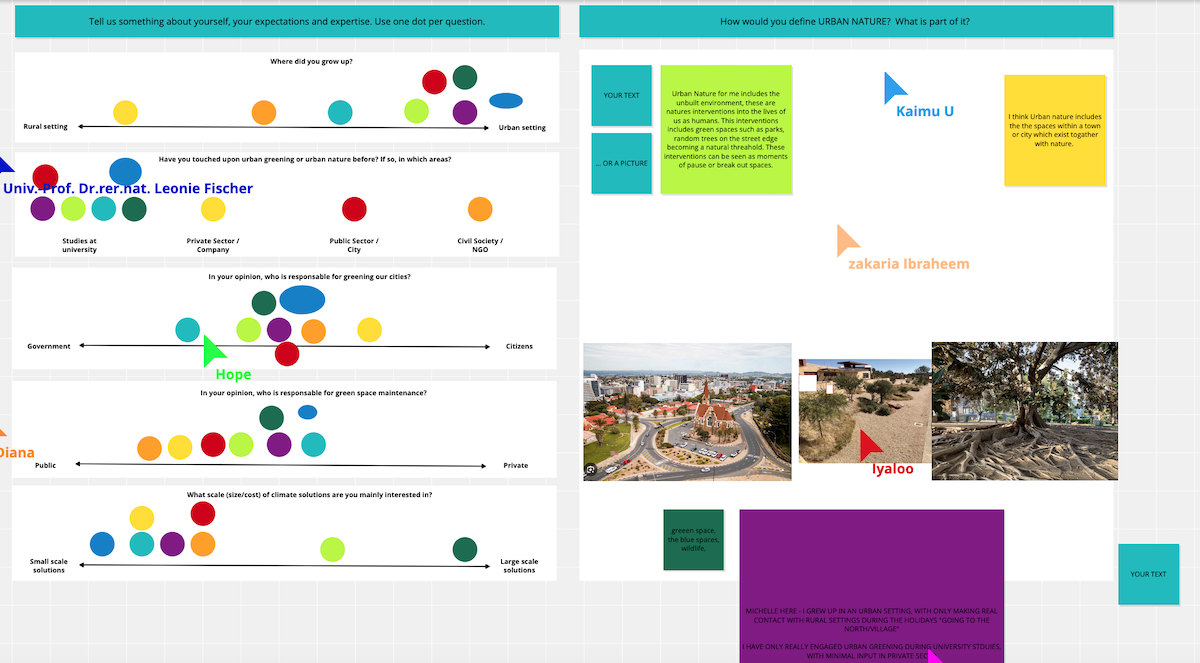1200x663 pixels.
Task: Select orange dot in greening responsibility row
Action: pos(314,330)
